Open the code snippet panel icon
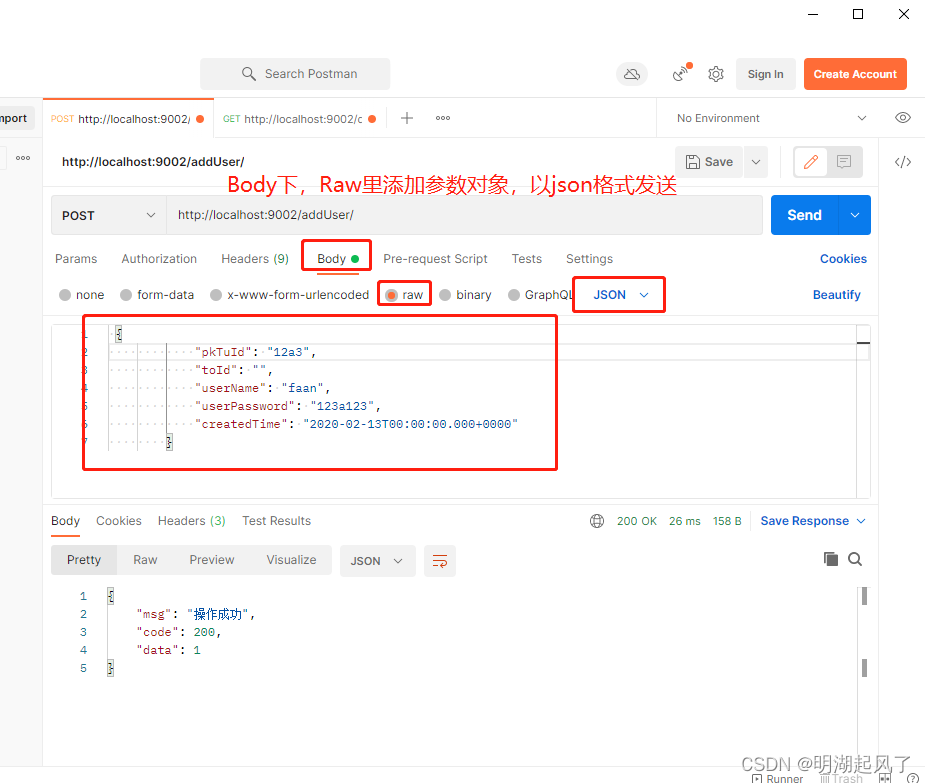 pos(903,162)
